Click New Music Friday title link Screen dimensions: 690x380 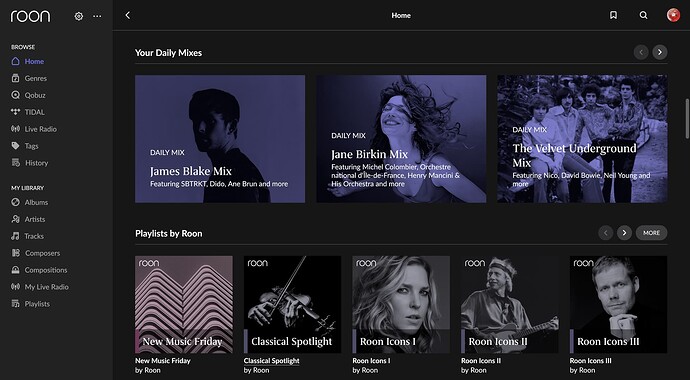(163, 361)
